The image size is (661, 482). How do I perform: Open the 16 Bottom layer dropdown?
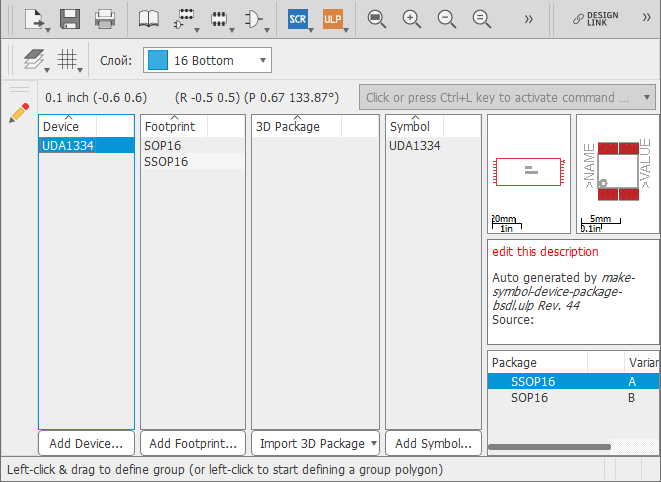pyautogui.click(x=207, y=60)
